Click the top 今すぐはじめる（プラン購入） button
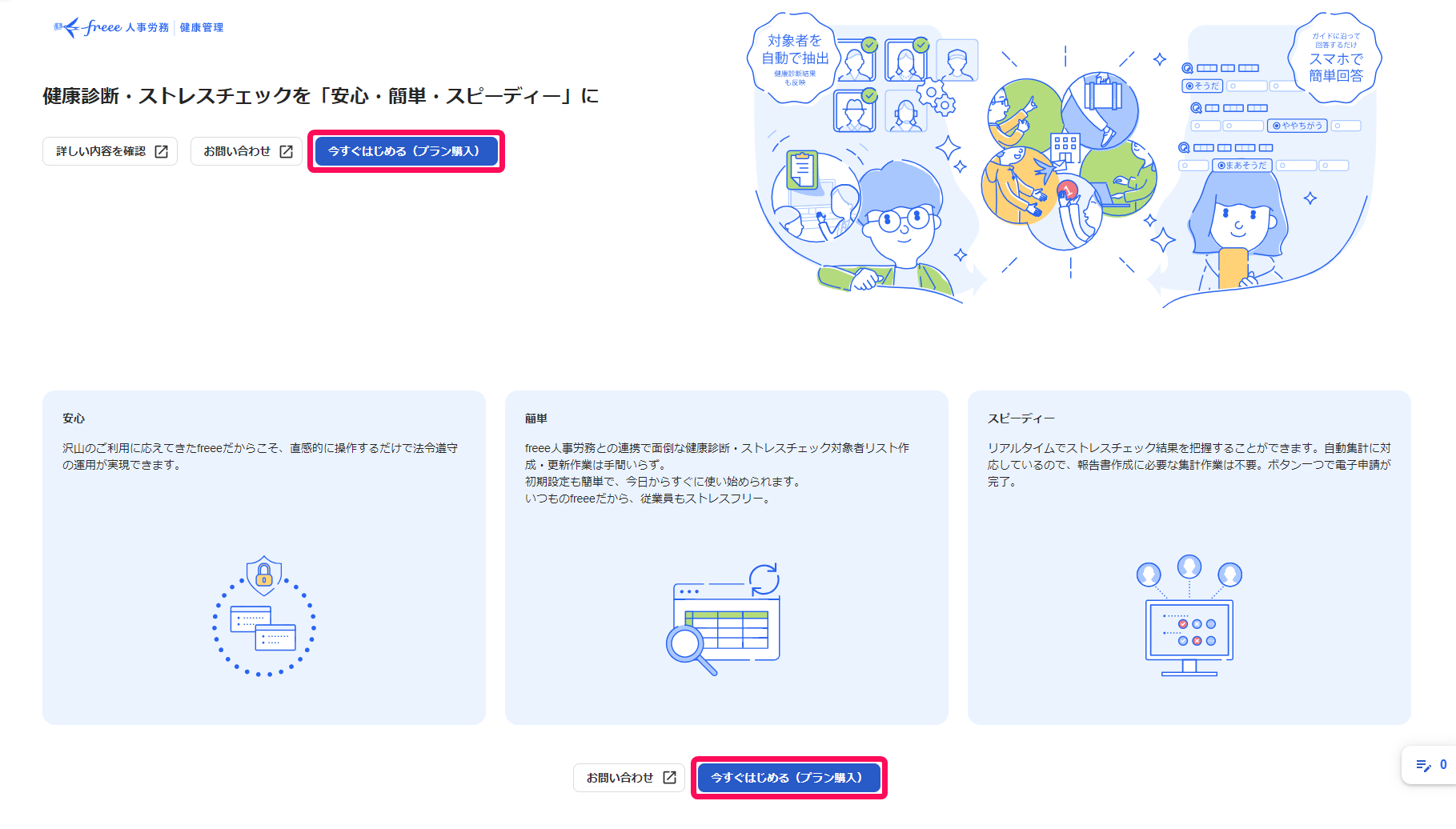The width and height of the screenshot is (1456, 829). 406,151
